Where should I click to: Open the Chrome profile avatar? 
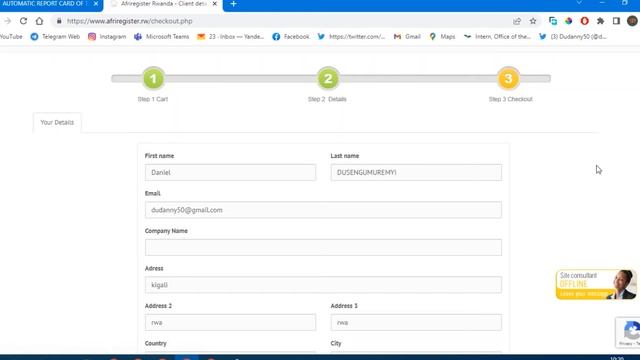click(x=632, y=21)
